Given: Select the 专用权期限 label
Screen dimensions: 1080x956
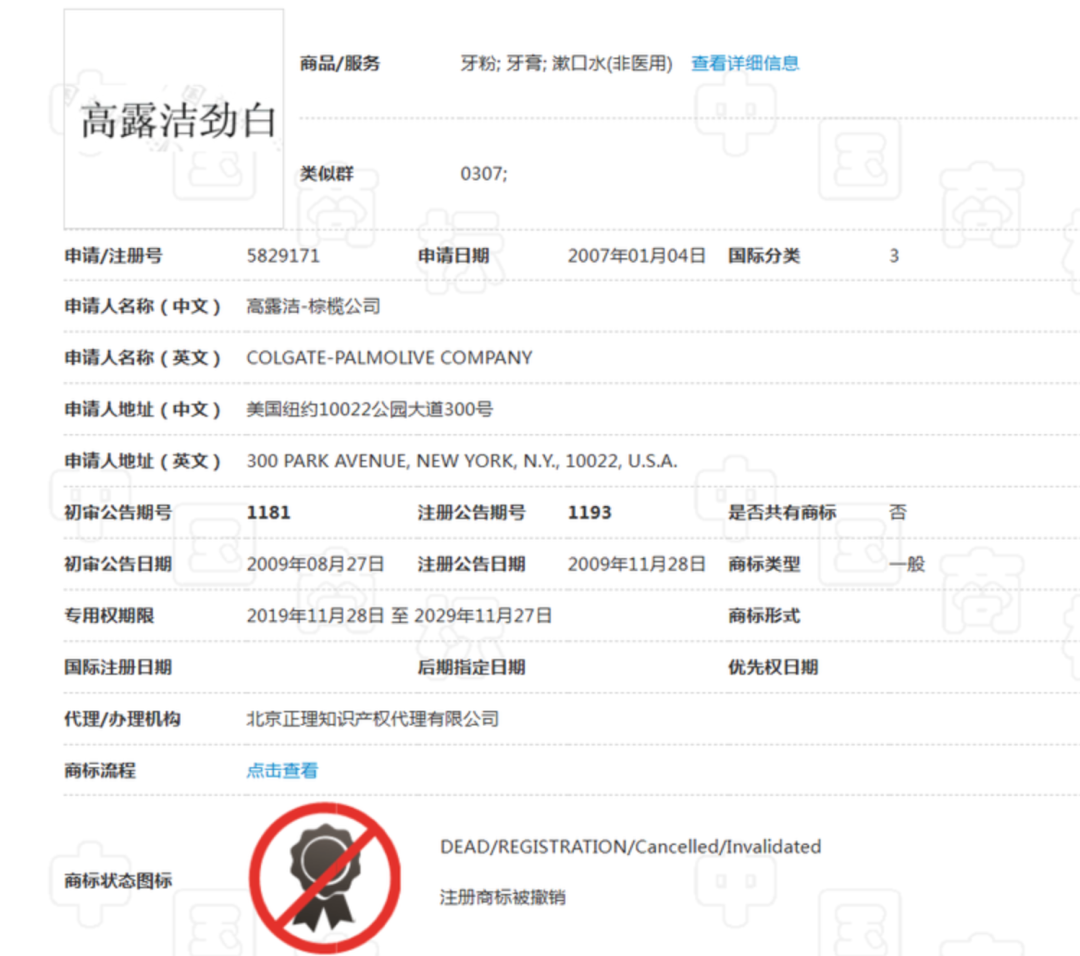Looking at the screenshot, I should point(109,616).
